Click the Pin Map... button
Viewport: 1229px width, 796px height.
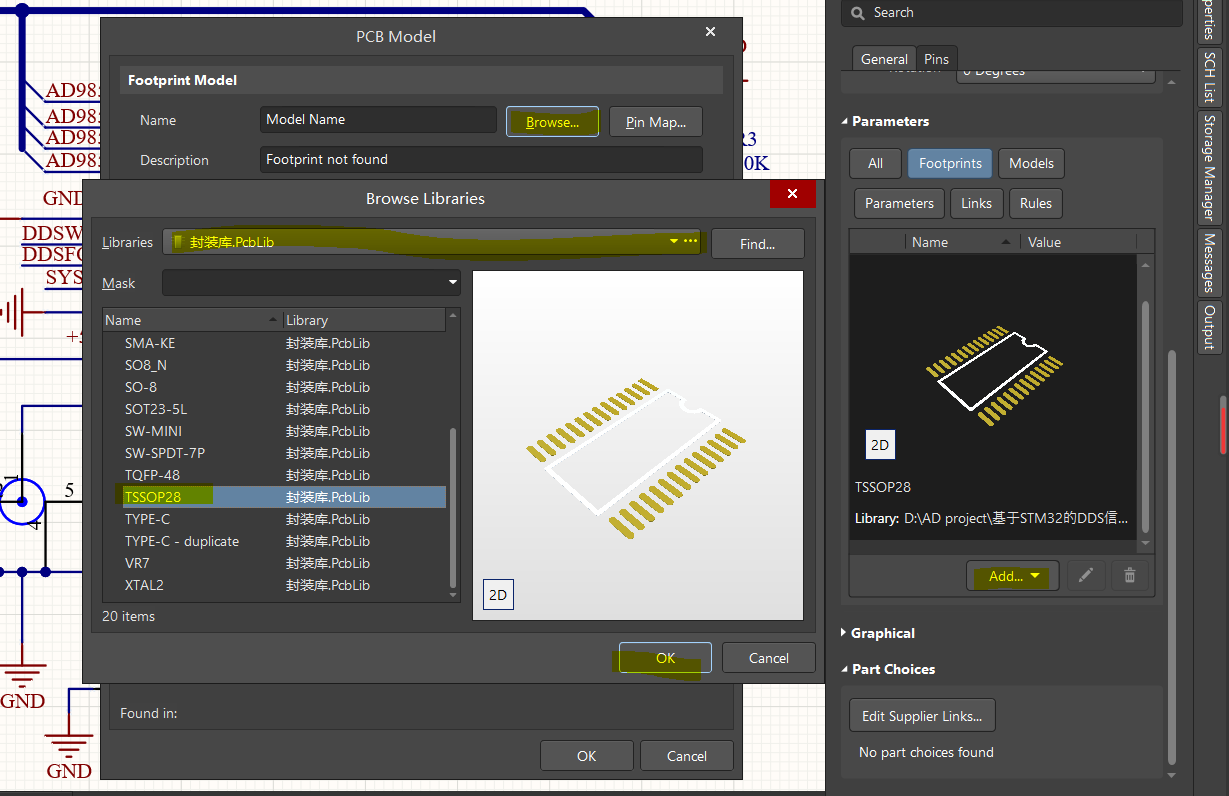coord(656,121)
